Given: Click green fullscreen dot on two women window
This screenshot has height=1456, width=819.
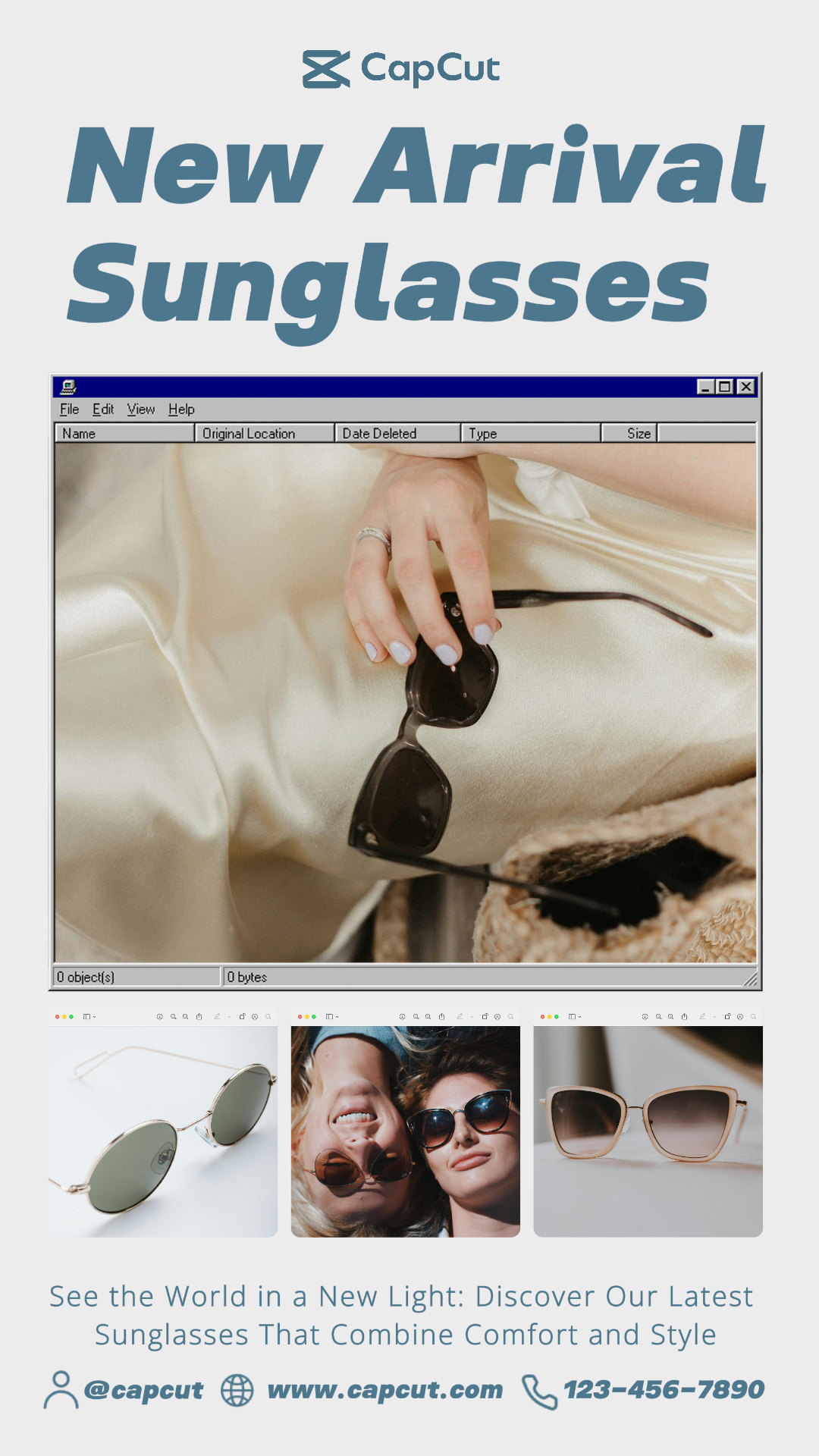Looking at the screenshot, I should click(x=314, y=1017).
